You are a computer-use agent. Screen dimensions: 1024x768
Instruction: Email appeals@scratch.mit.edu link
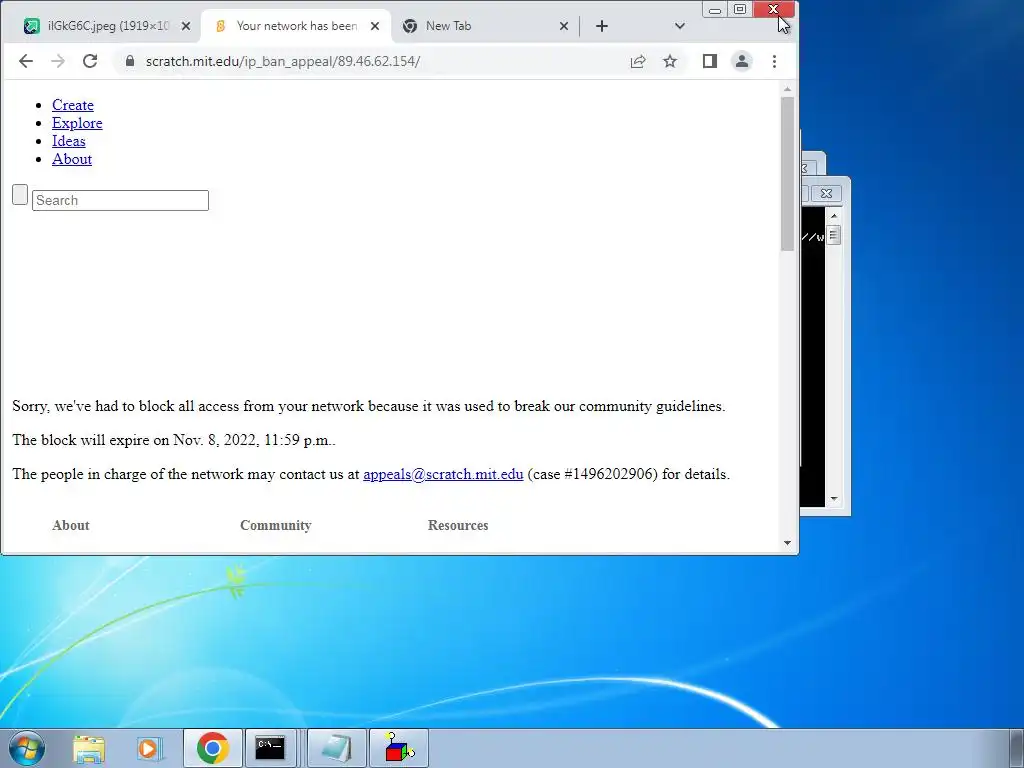point(443,474)
